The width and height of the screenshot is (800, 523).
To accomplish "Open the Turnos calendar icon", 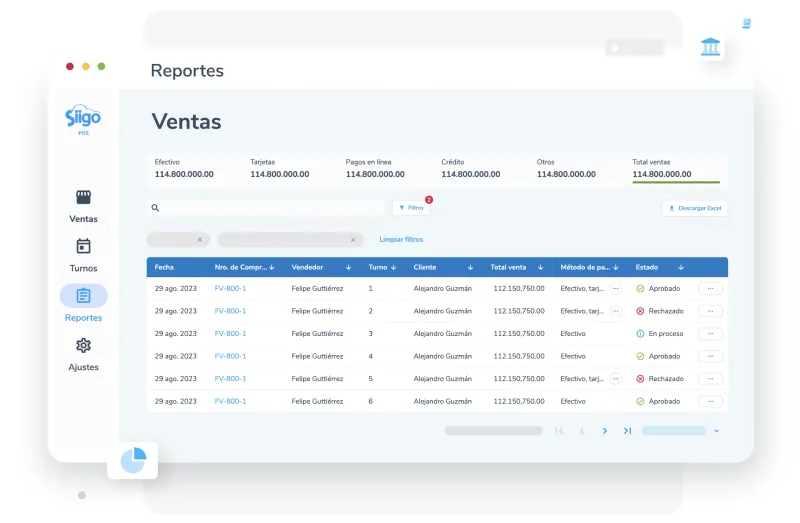I will 83,246.
